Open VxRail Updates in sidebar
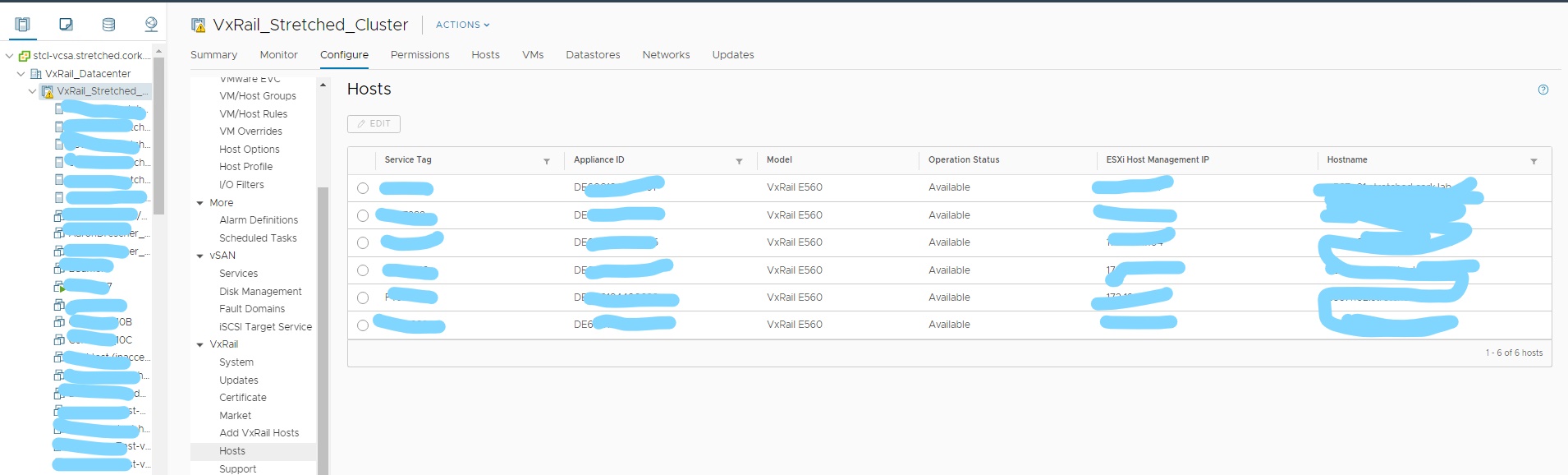The image size is (1568, 475). coord(239,380)
